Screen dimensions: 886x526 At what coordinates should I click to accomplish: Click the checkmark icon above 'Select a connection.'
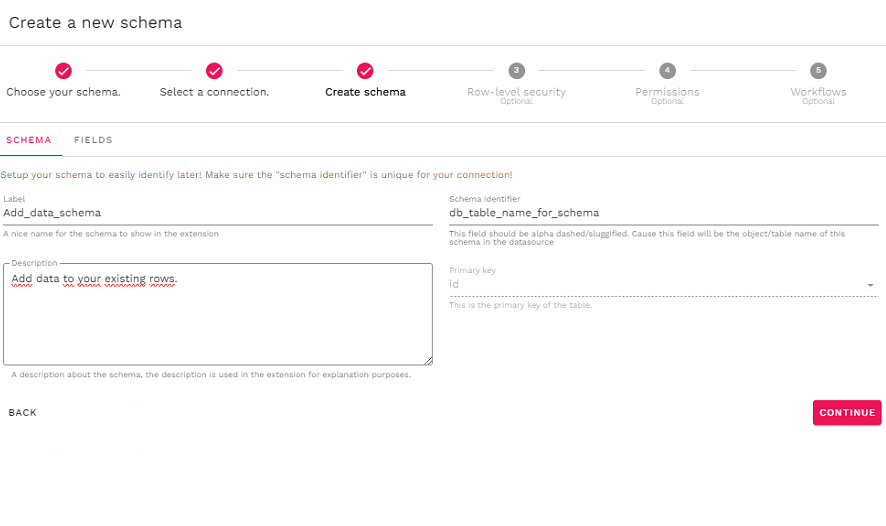pyautogui.click(x=214, y=71)
